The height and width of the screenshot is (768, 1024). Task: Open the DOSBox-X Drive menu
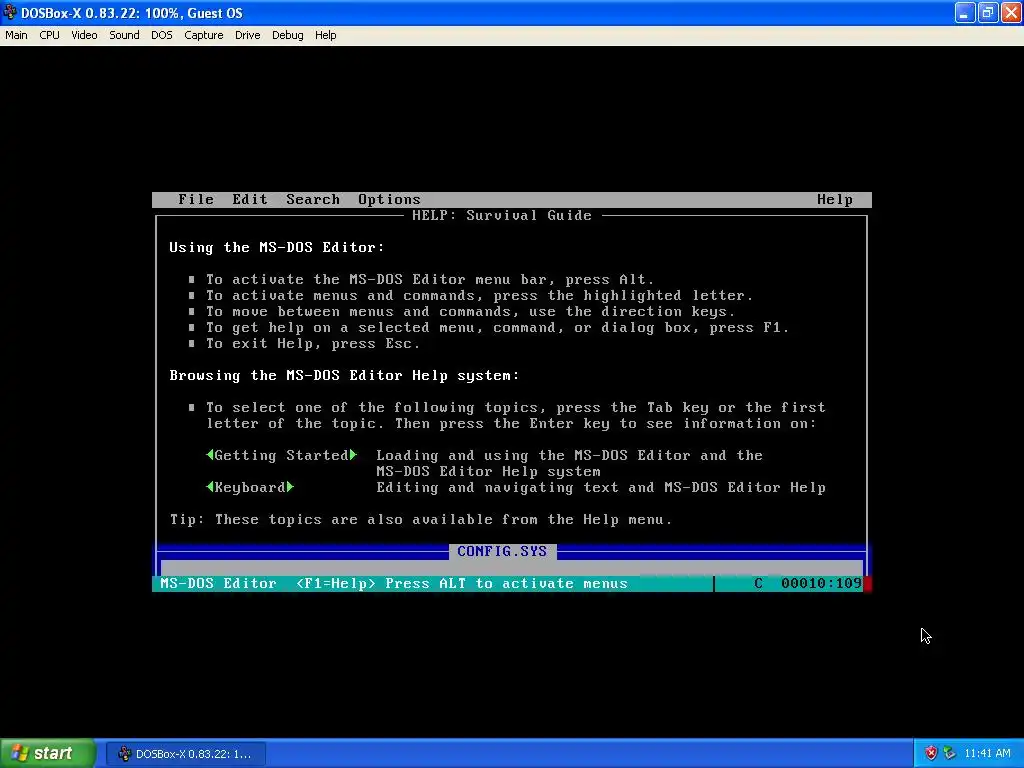point(248,35)
